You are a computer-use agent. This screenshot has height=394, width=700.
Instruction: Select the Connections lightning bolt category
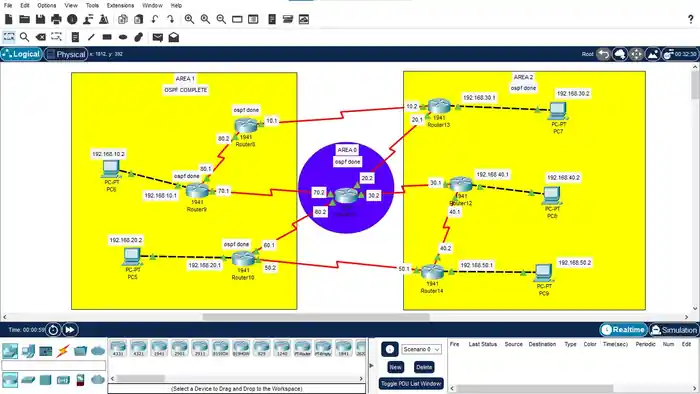click(63, 351)
